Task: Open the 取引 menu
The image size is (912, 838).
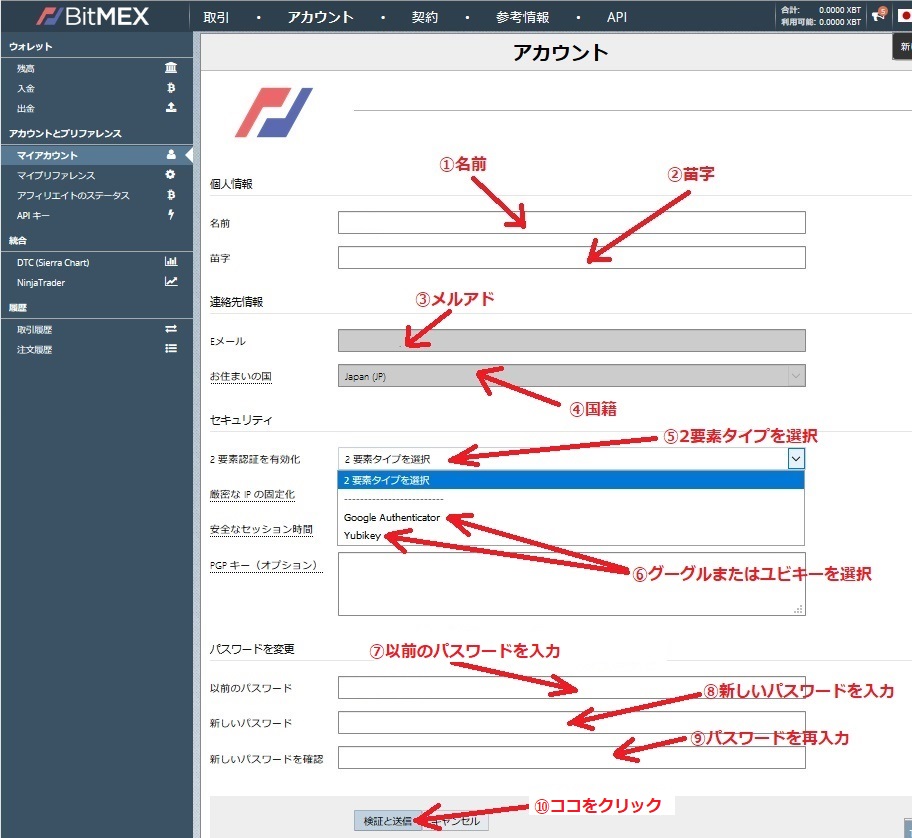Action: [x=216, y=17]
